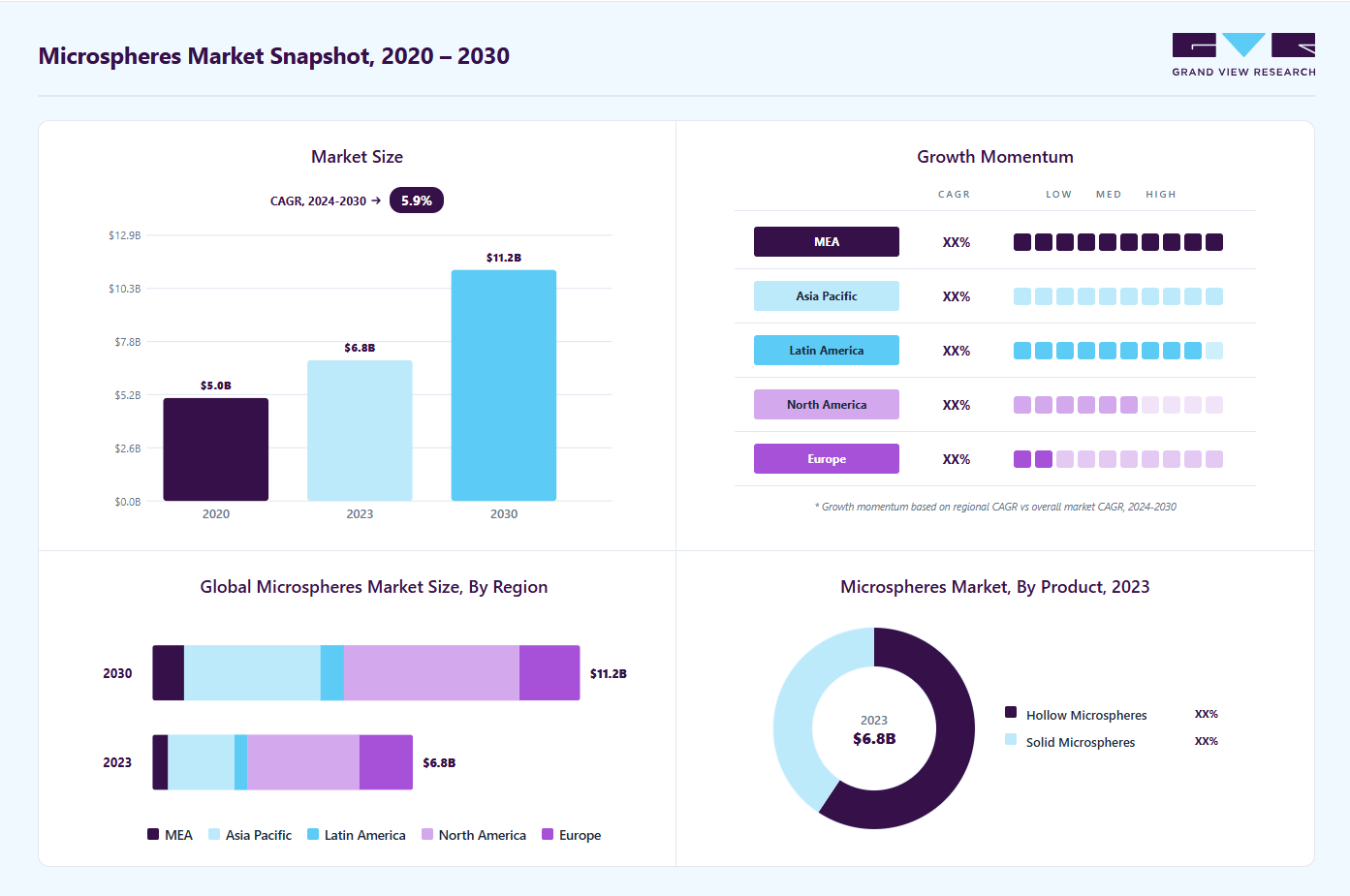
Task: Click the $6.8B donut center value
Action: (874, 739)
